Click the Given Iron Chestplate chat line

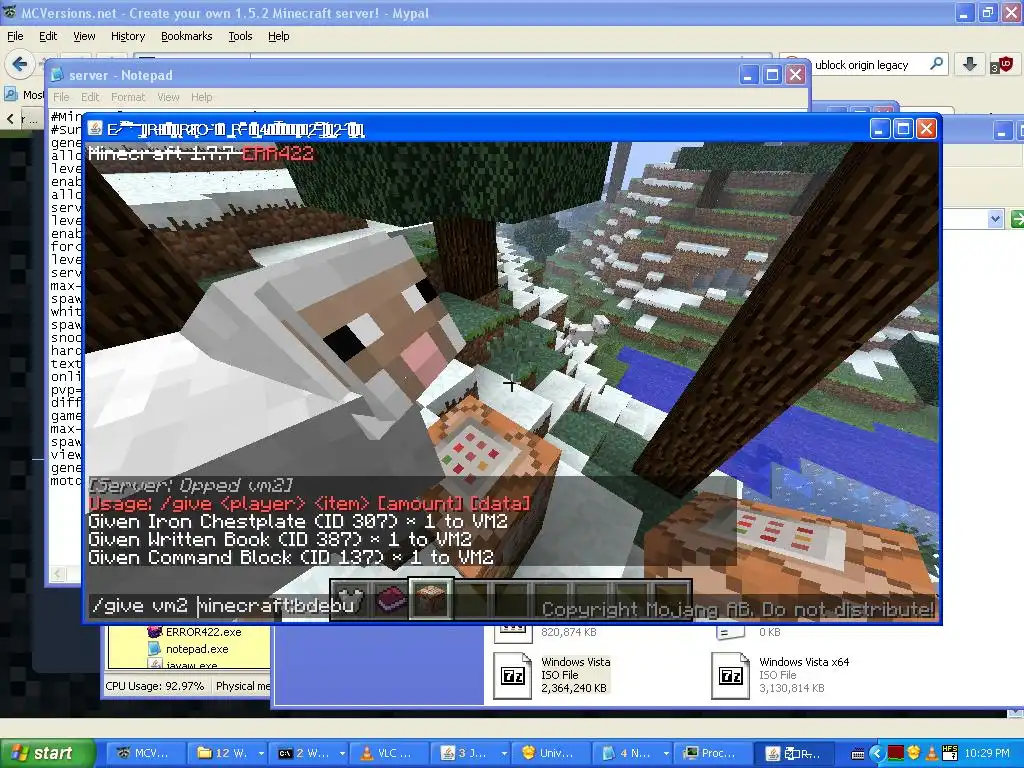(x=298, y=521)
